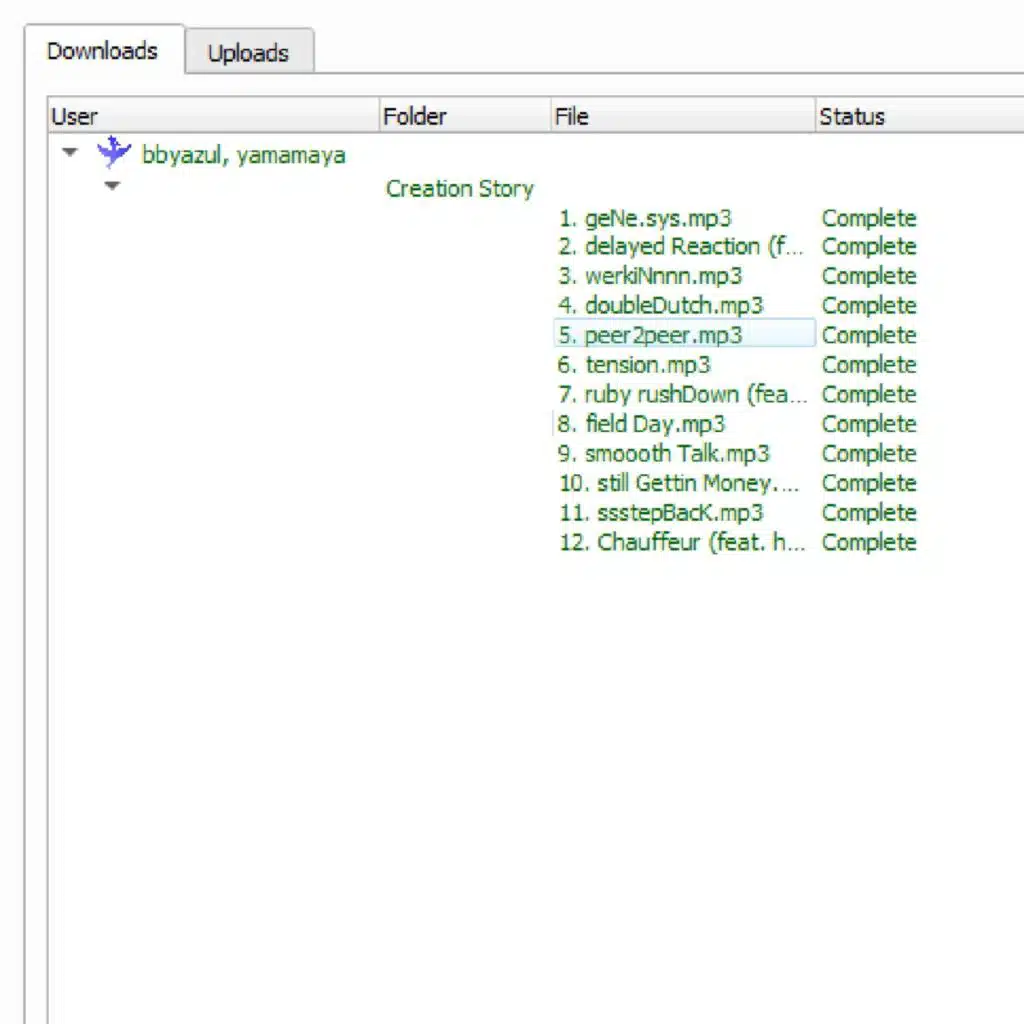Sort by the User column header
Screen dimensions: 1024x1024
(x=212, y=117)
